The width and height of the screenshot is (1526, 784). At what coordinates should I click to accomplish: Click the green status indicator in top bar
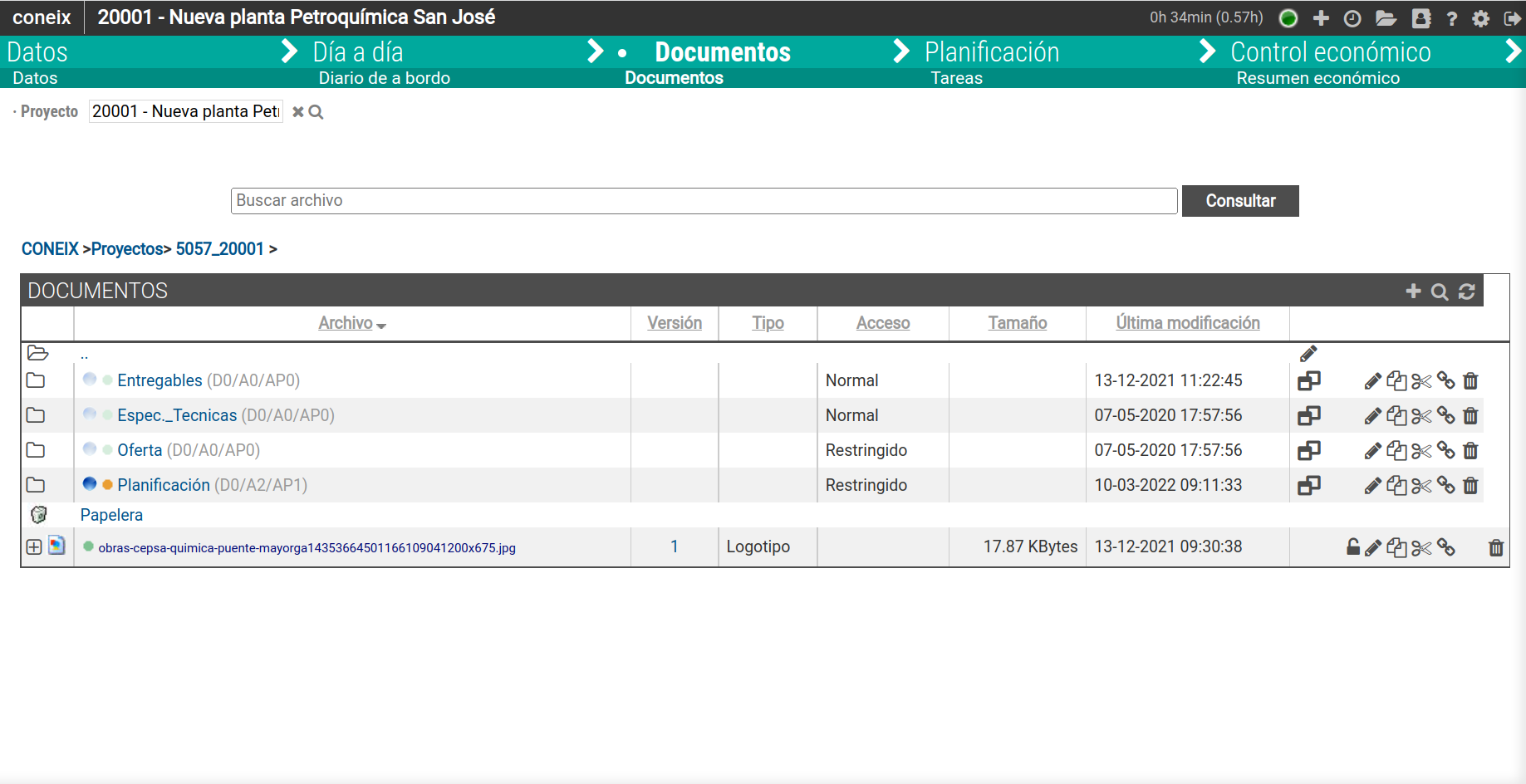coord(1288,18)
